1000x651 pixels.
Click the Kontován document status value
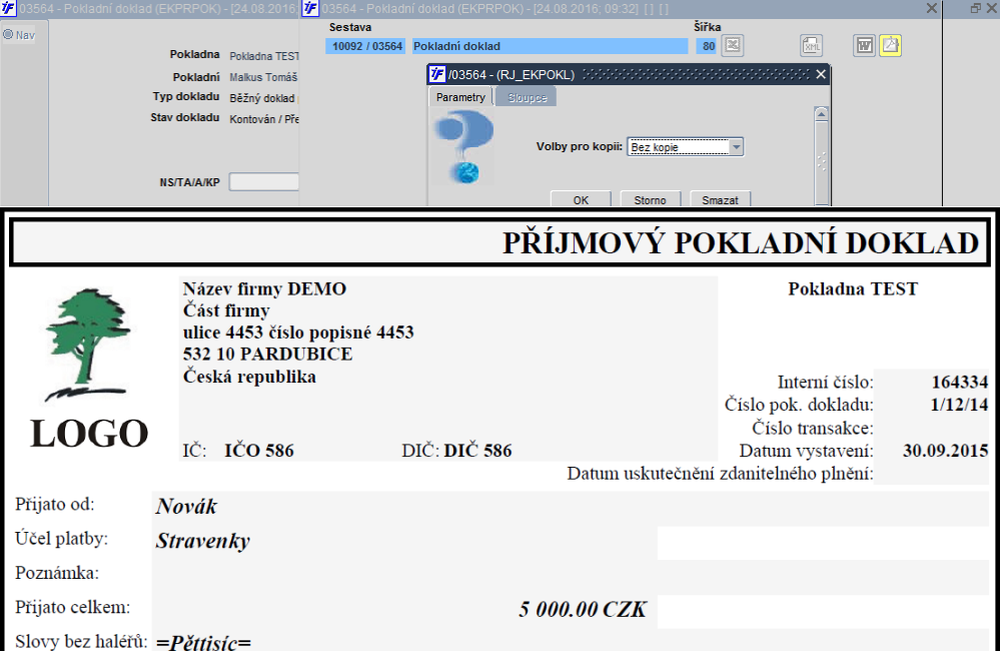(264, 119)
